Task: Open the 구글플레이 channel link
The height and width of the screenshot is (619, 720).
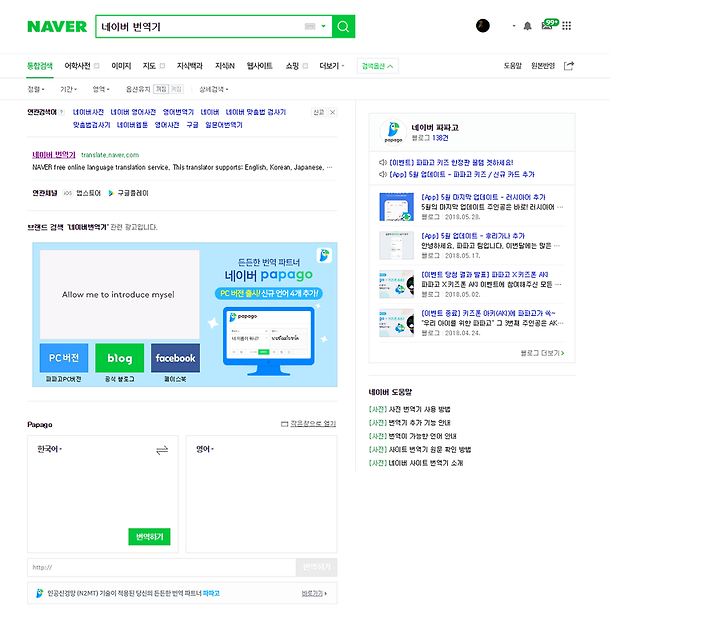Action: [129, 193]
